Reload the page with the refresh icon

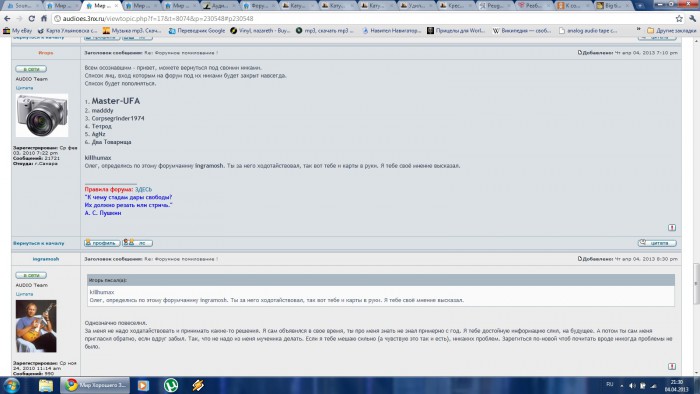31,19
